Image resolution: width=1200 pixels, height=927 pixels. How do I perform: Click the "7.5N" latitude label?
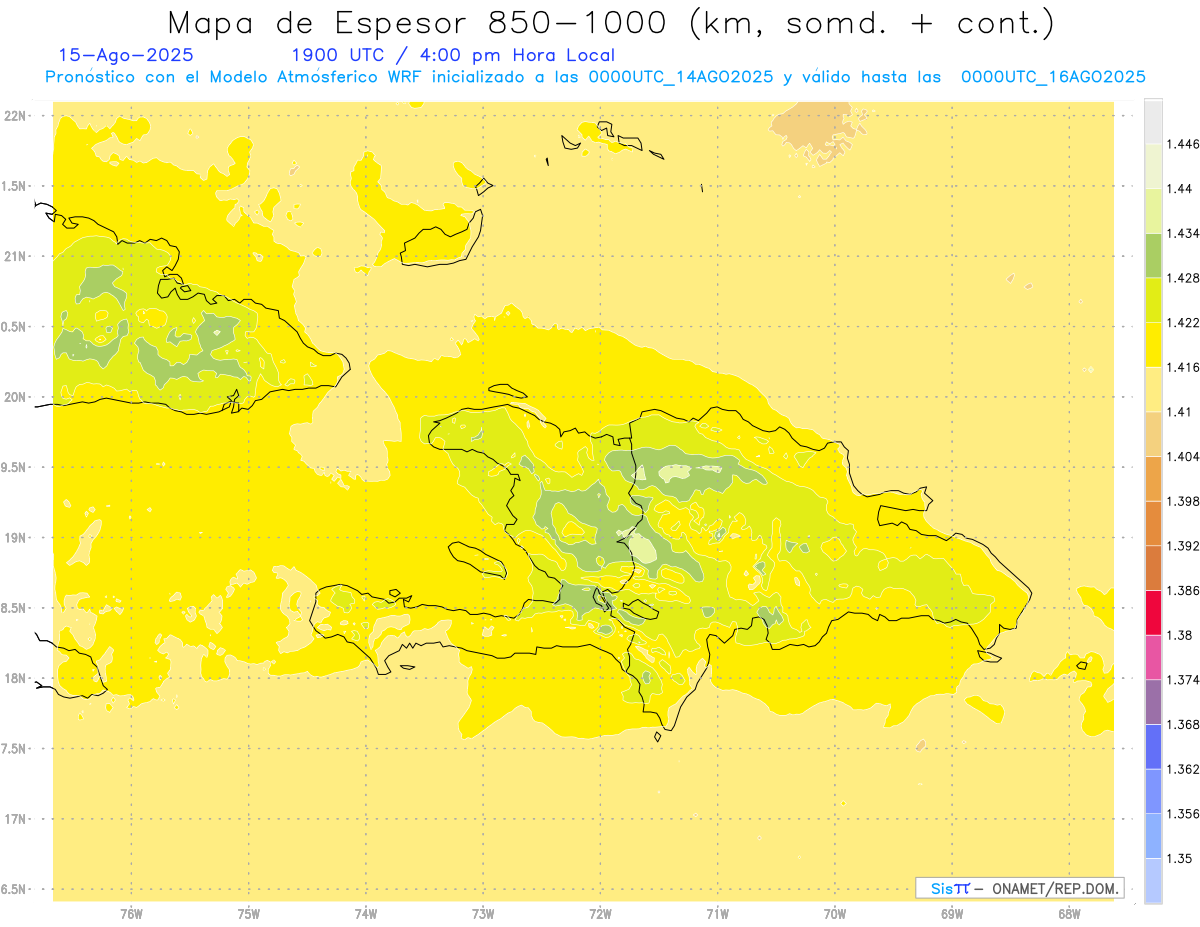click(x=14, y=749)
